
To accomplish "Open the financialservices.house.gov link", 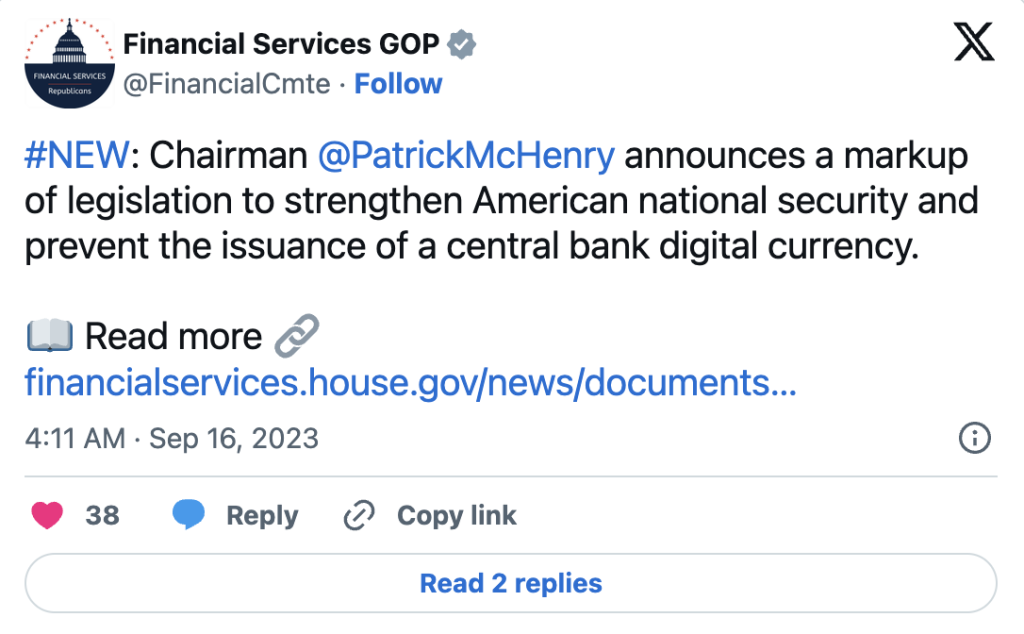I will (410, 383).
